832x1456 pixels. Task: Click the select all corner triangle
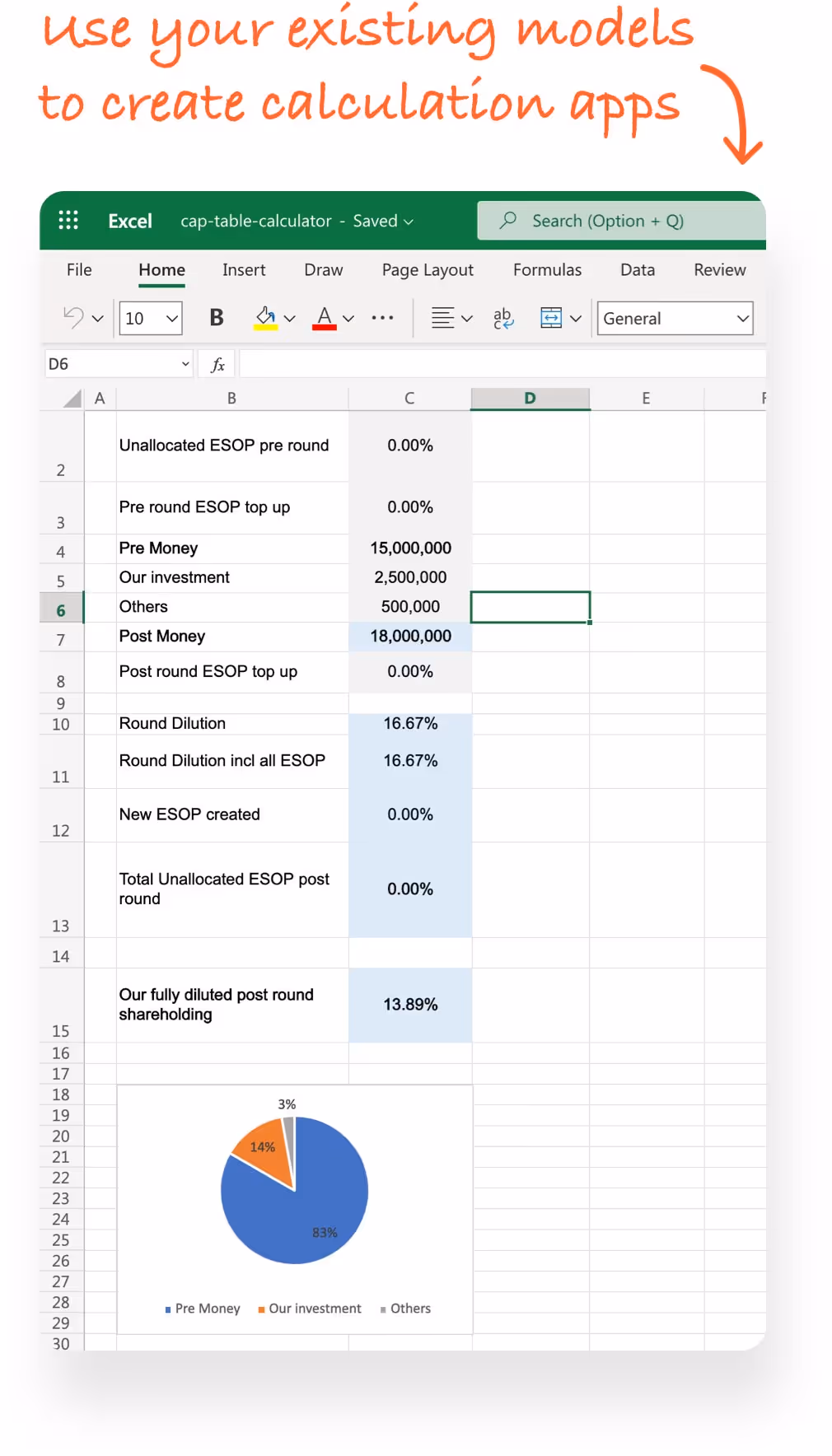(x=73, y=399)
